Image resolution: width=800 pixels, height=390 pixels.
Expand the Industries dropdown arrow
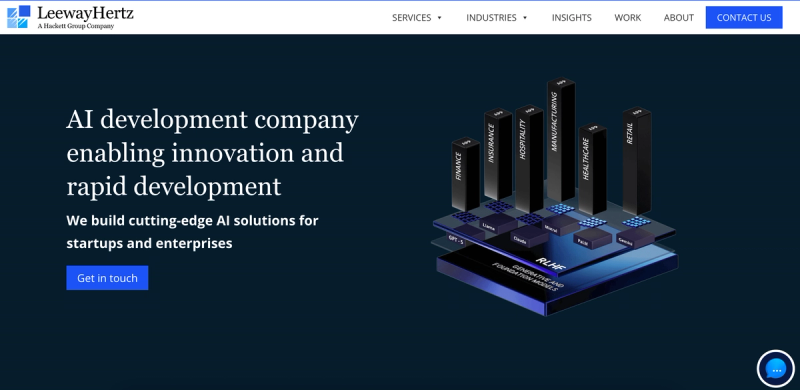(x=525, y=18)
